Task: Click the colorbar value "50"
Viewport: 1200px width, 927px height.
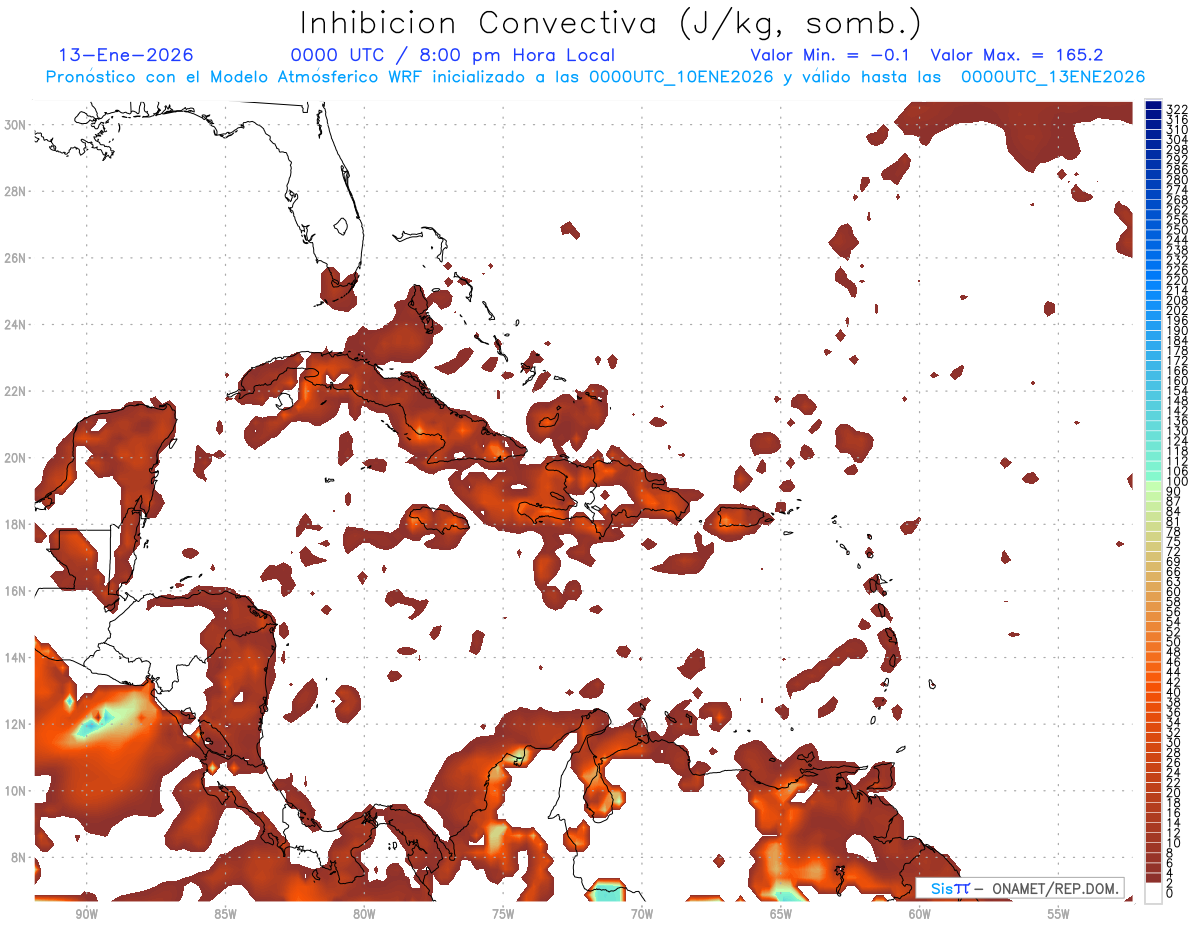Action: [1174, 642]
